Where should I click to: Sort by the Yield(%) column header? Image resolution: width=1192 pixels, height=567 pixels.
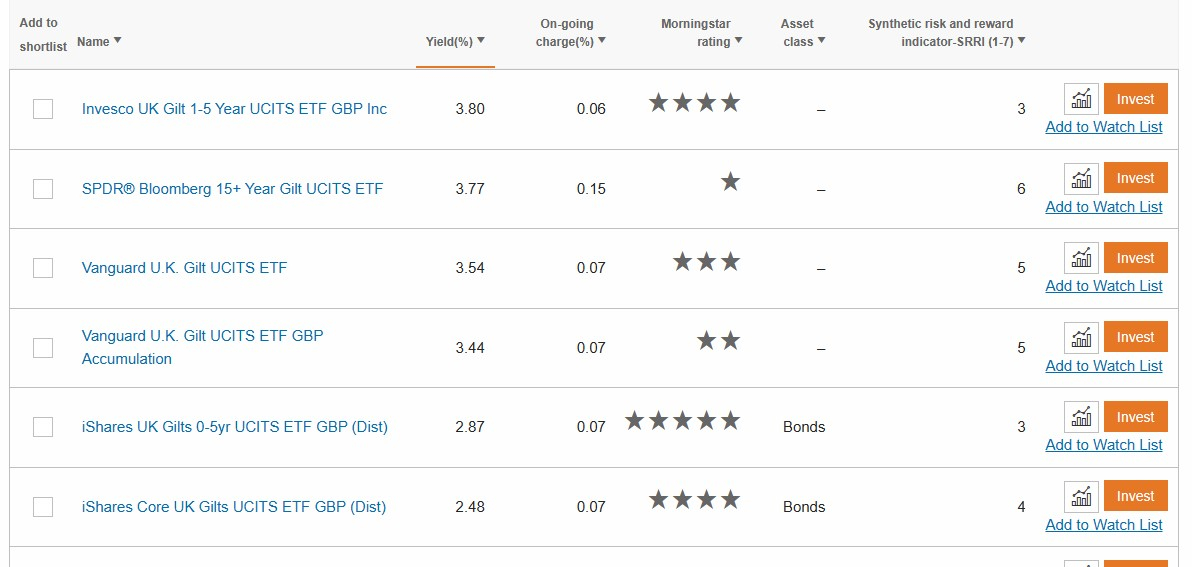[x=455, y=41]
